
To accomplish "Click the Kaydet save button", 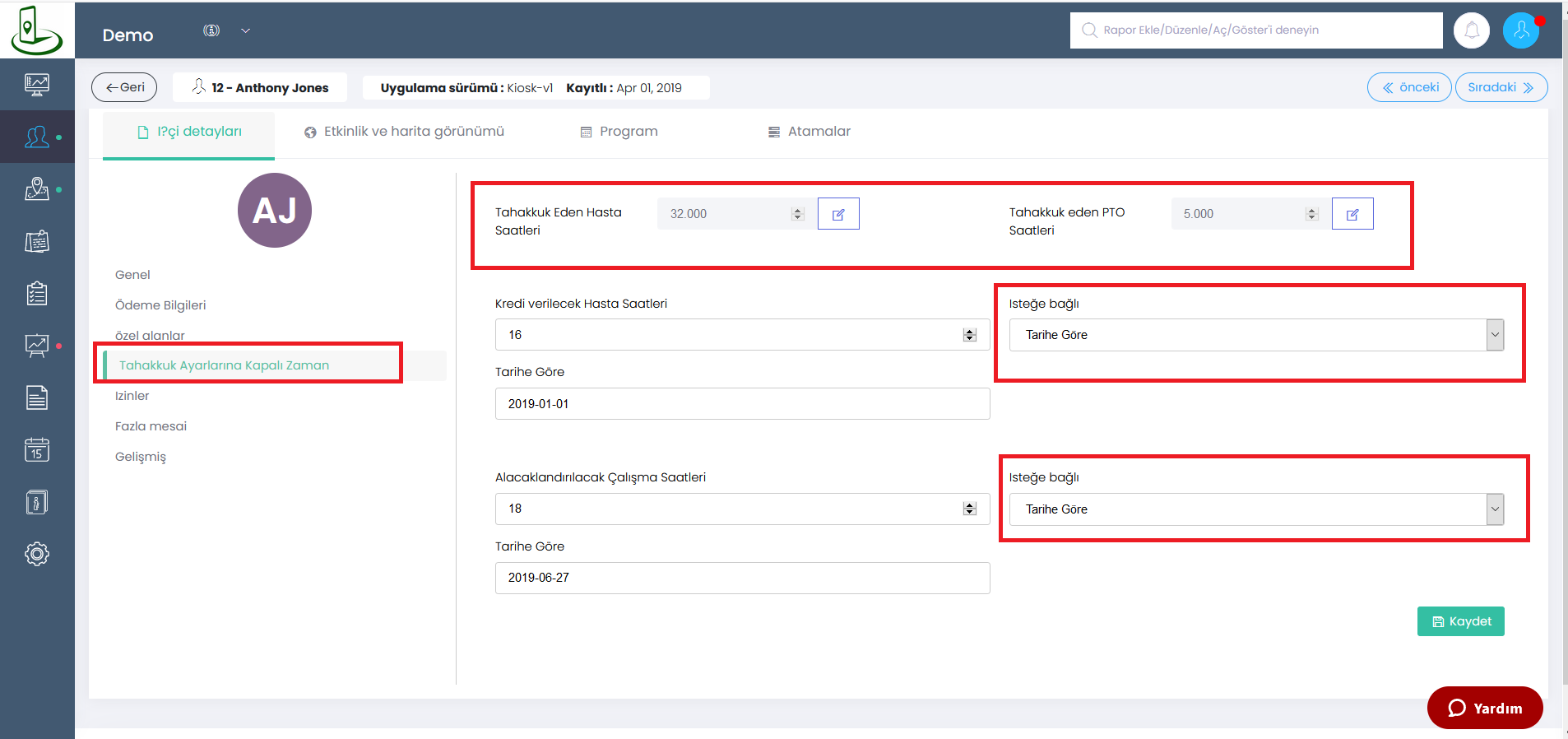I will point(1460,621).
